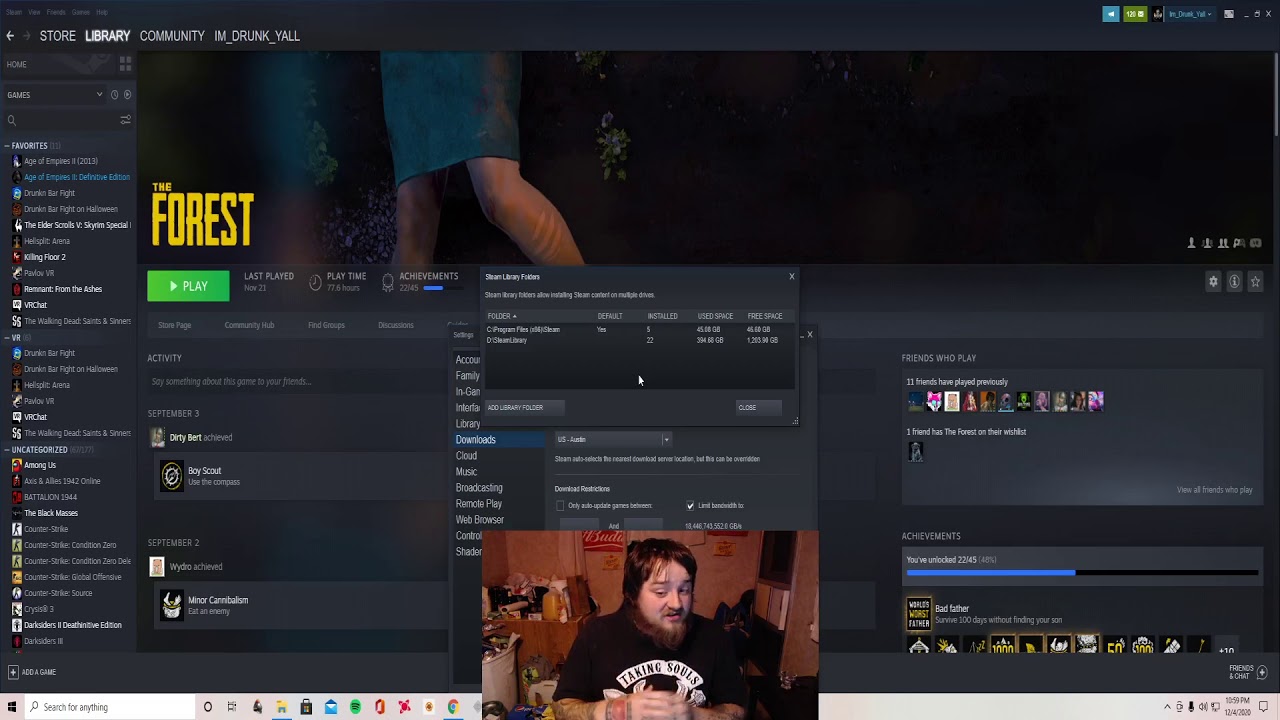The height and width of the screenshot is (720, 1280).
Task: Collapse the VR category
Action: [7, 338]
